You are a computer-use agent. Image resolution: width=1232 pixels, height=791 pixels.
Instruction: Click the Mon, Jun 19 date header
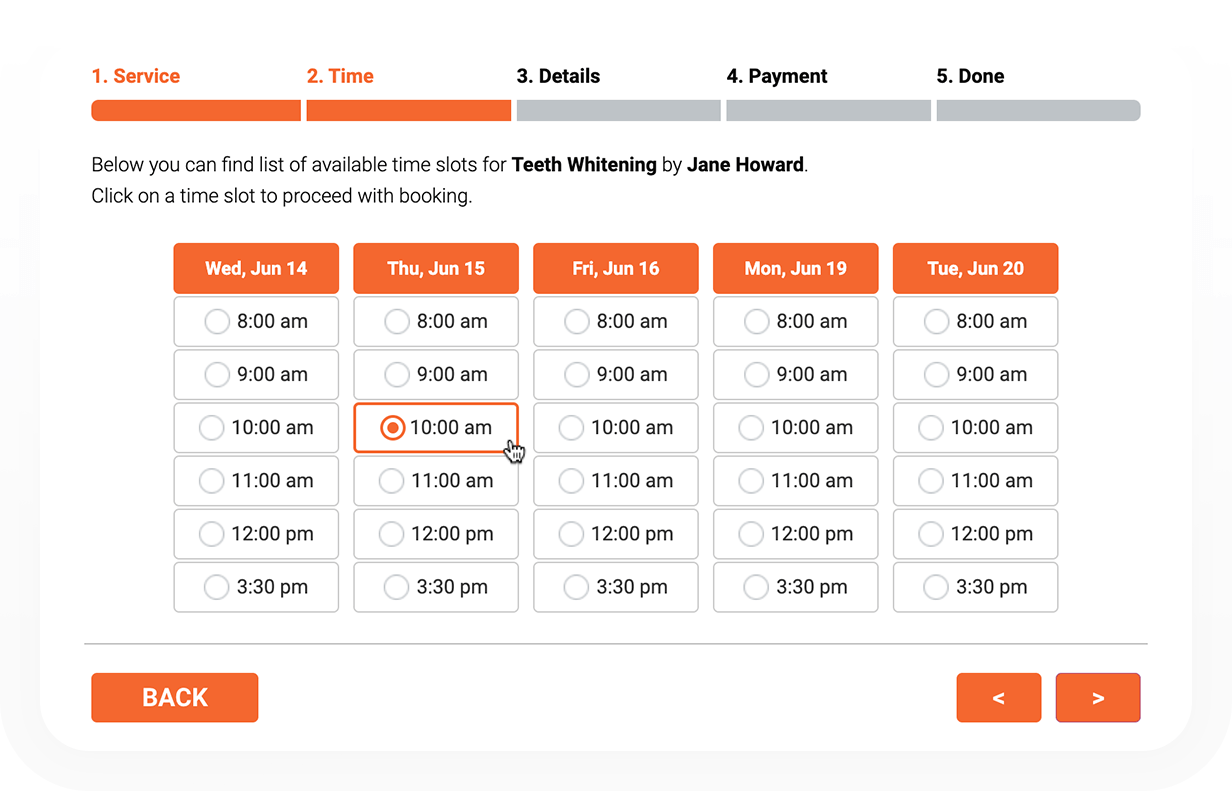click(796, 268)
